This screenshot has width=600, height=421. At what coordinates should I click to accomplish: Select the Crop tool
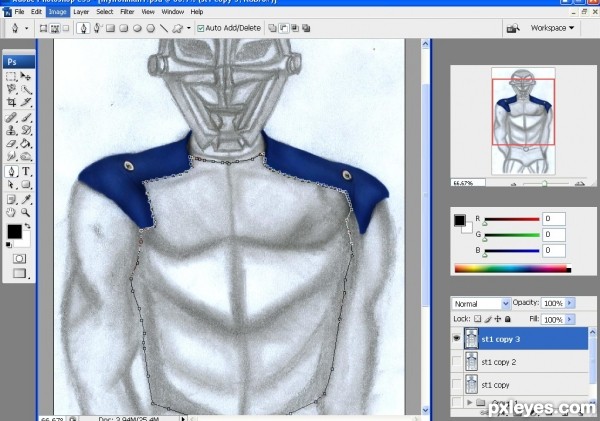tap(11, 102)
